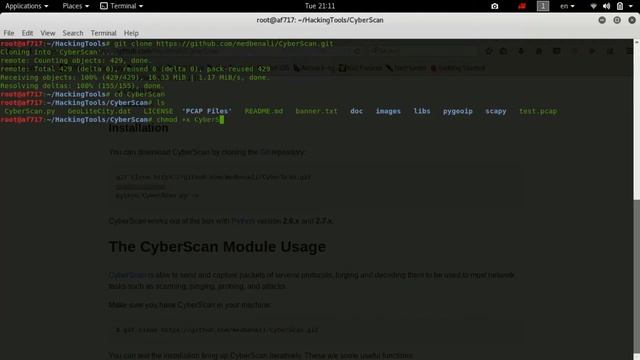Click the camera screenshot icon in top bar

click(x=494, y=6)
